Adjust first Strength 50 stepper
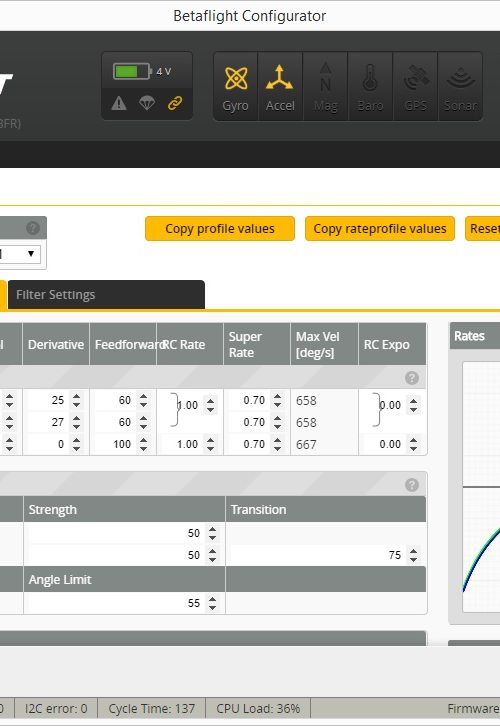Viewport: 500px width, 726px height. click(212, 533)
